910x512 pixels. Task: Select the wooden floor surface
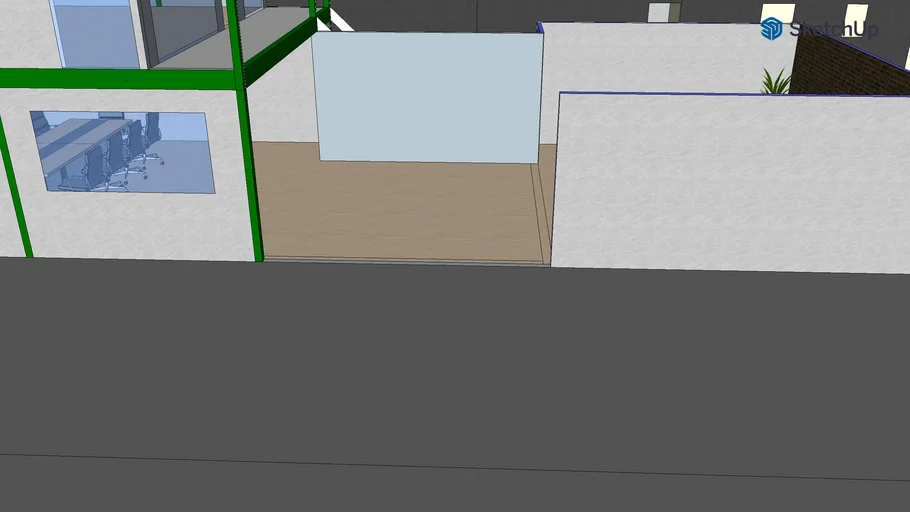click(x=400, y=205)
